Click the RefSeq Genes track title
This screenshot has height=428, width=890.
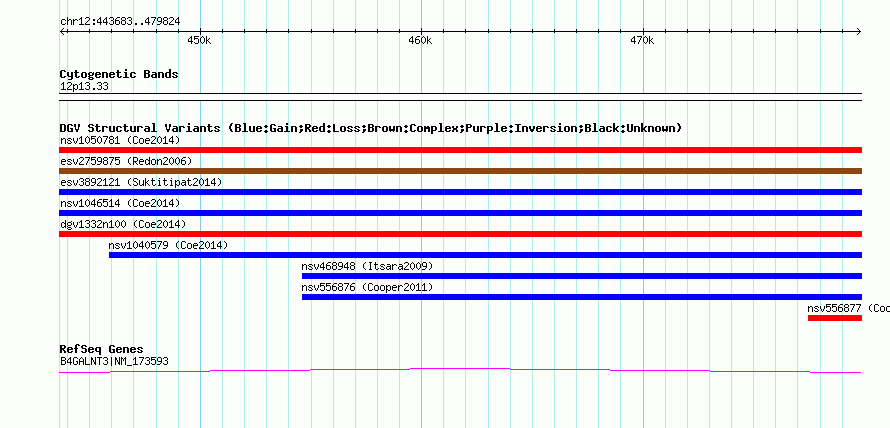click(x=101, y=349)
